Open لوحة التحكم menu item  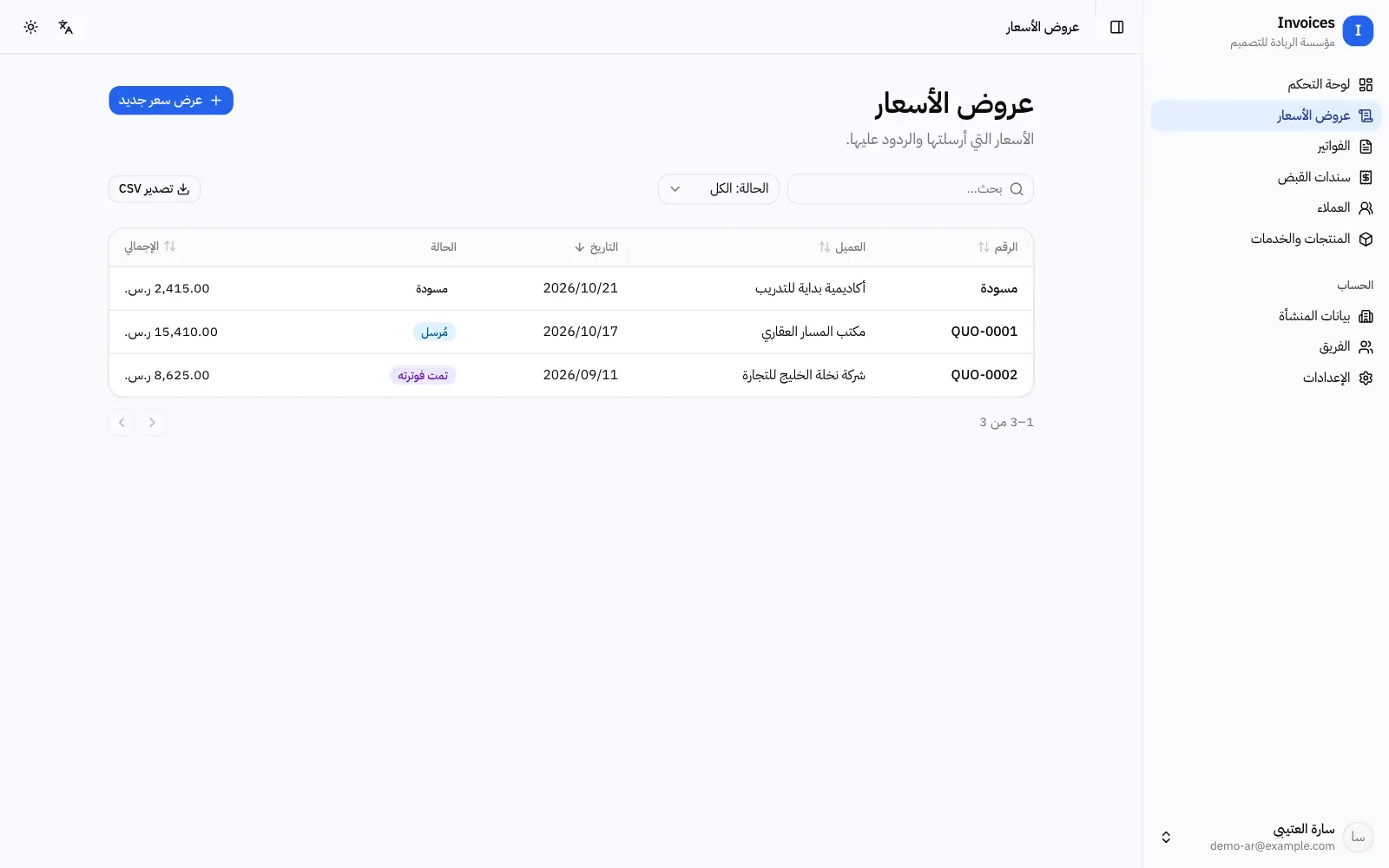click(x=1266, y=84)
